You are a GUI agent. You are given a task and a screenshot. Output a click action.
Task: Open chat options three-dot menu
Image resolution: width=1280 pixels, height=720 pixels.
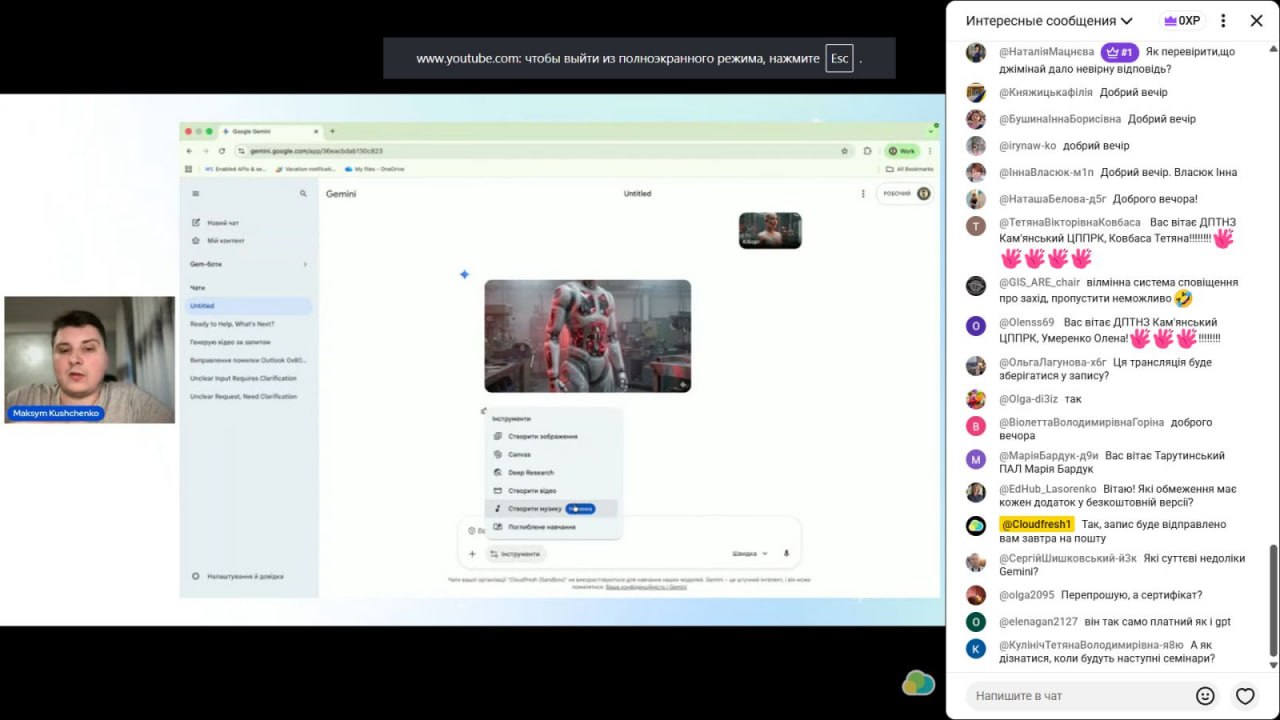1222,21
